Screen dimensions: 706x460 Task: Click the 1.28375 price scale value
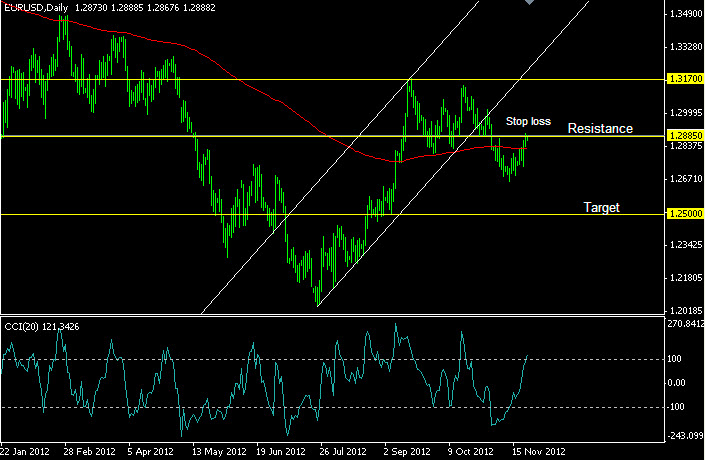(x=686, y=146)
